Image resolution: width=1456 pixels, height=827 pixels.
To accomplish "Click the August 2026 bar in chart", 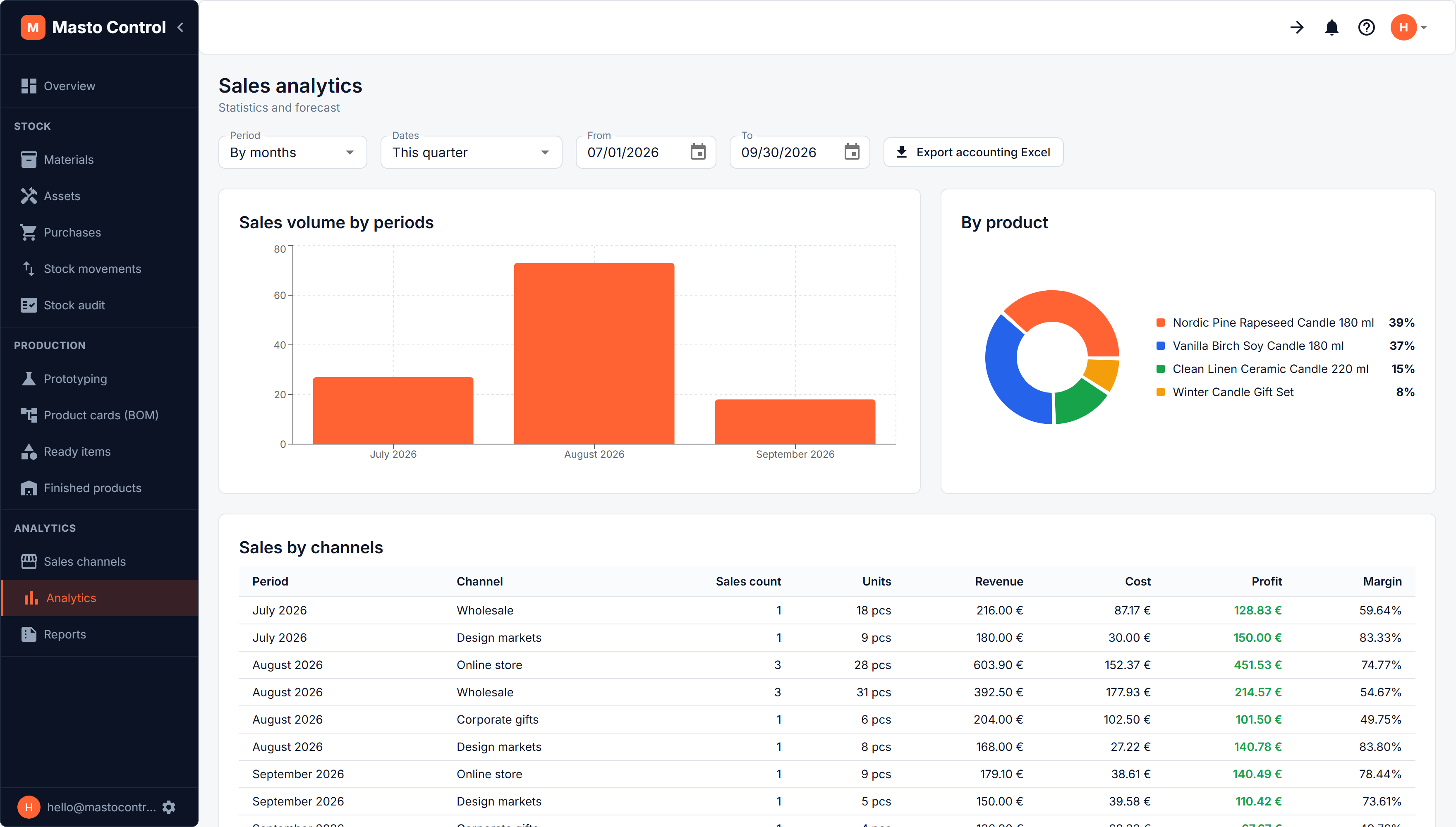I will coord(594,353).
